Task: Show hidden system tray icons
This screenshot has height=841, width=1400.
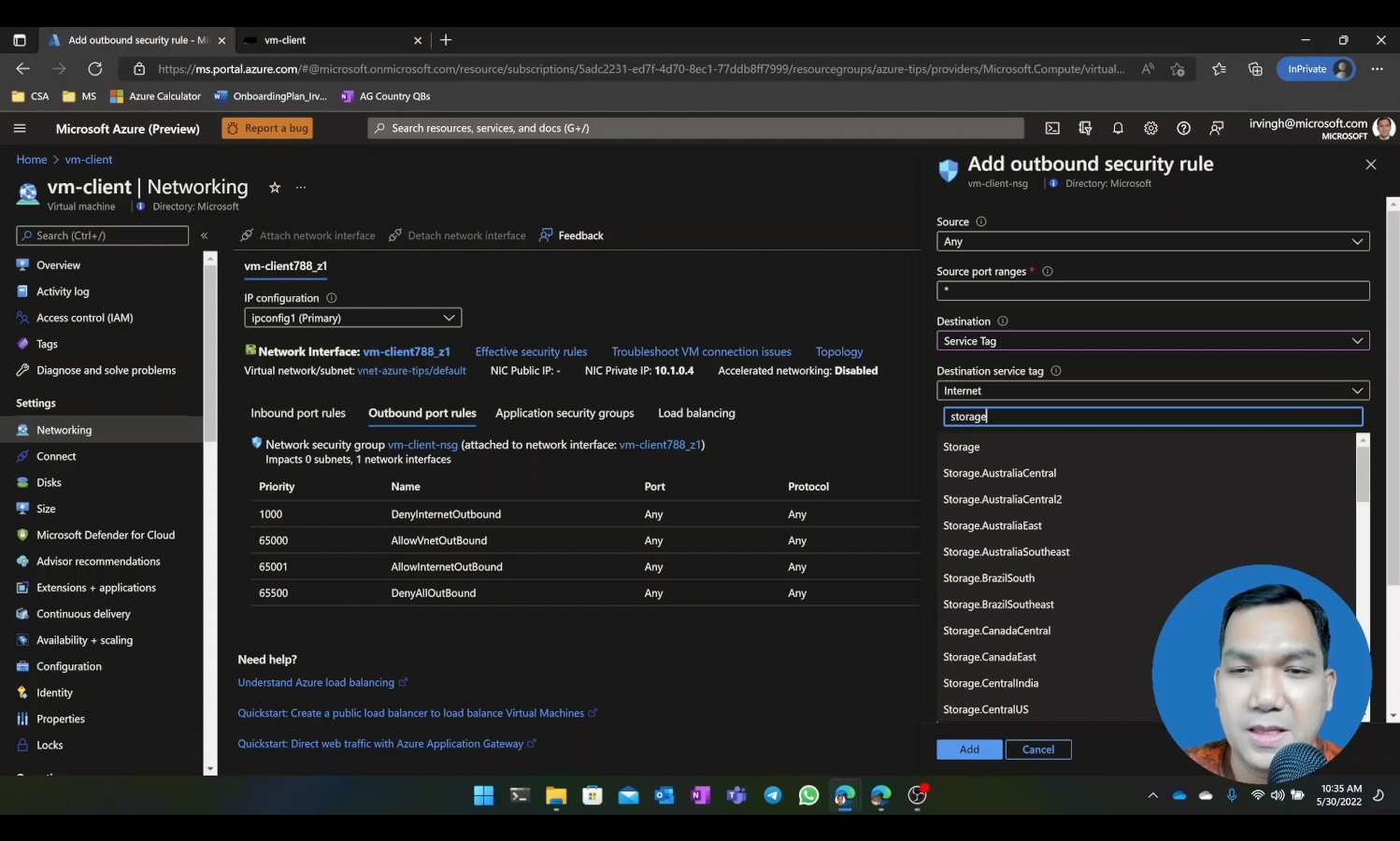Action: tap(1152, 795)
